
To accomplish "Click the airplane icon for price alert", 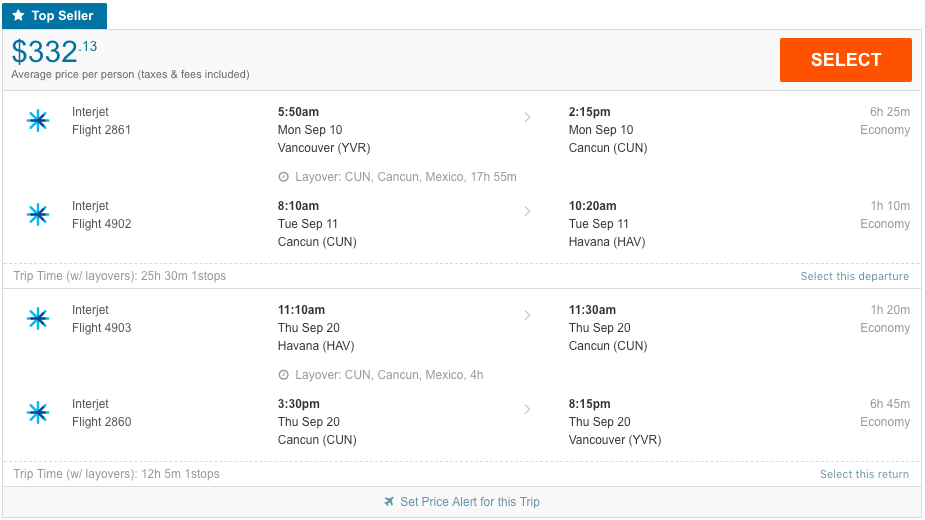I will click(x=389, y=502).
